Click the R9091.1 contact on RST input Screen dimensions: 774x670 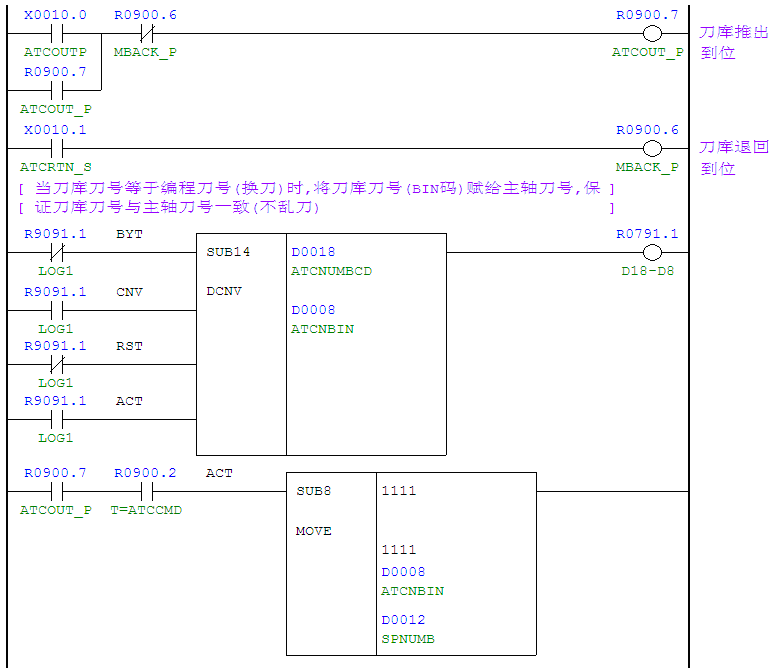pos(55,364)
